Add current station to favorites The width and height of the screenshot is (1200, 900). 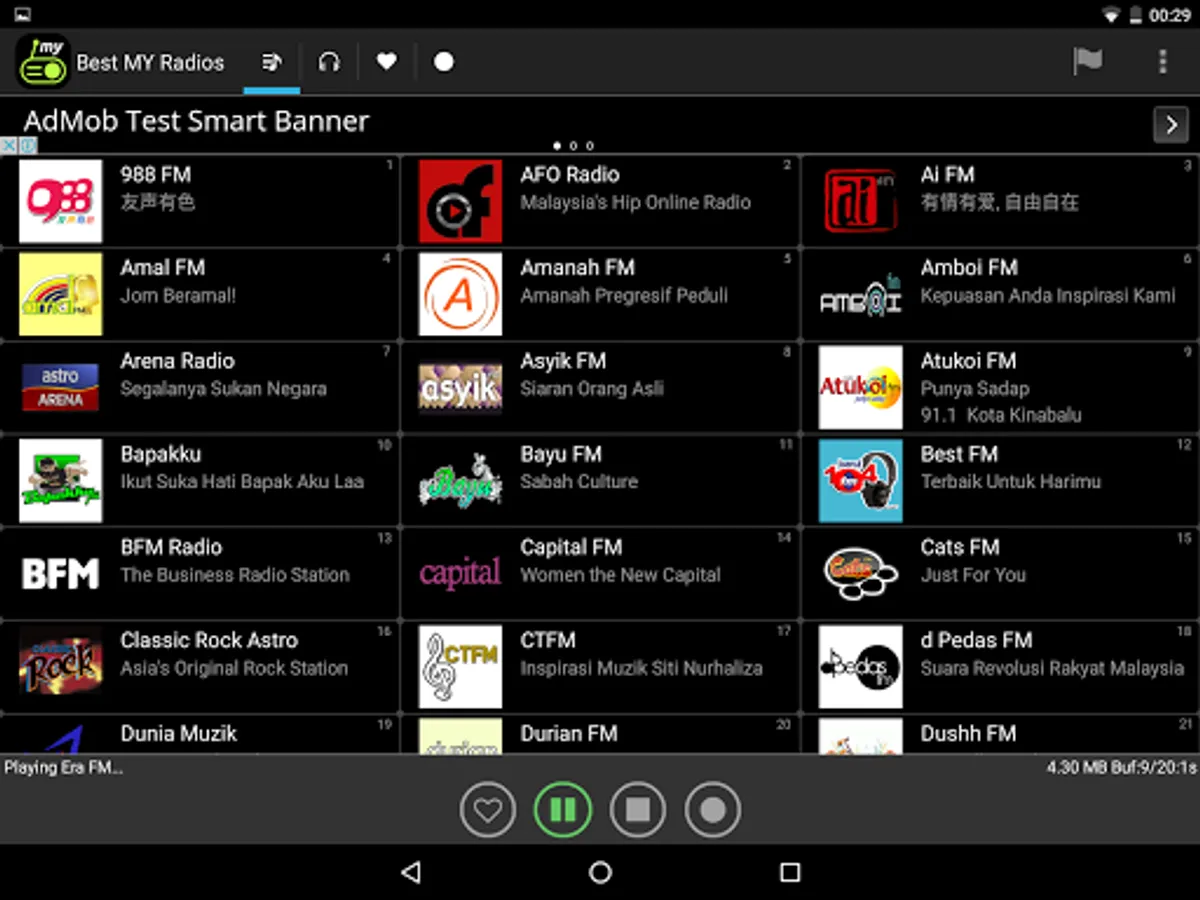pos(488,809)
